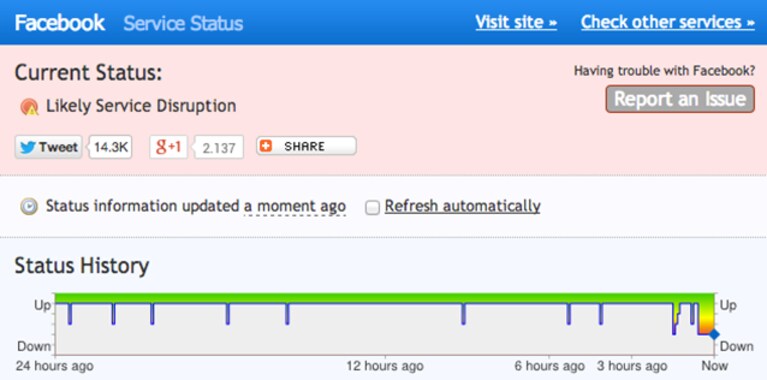The width and height of the screenshot is (767, 380).
Task: Click the 6 hours ago axis label
Action: [x=549, y=366]
